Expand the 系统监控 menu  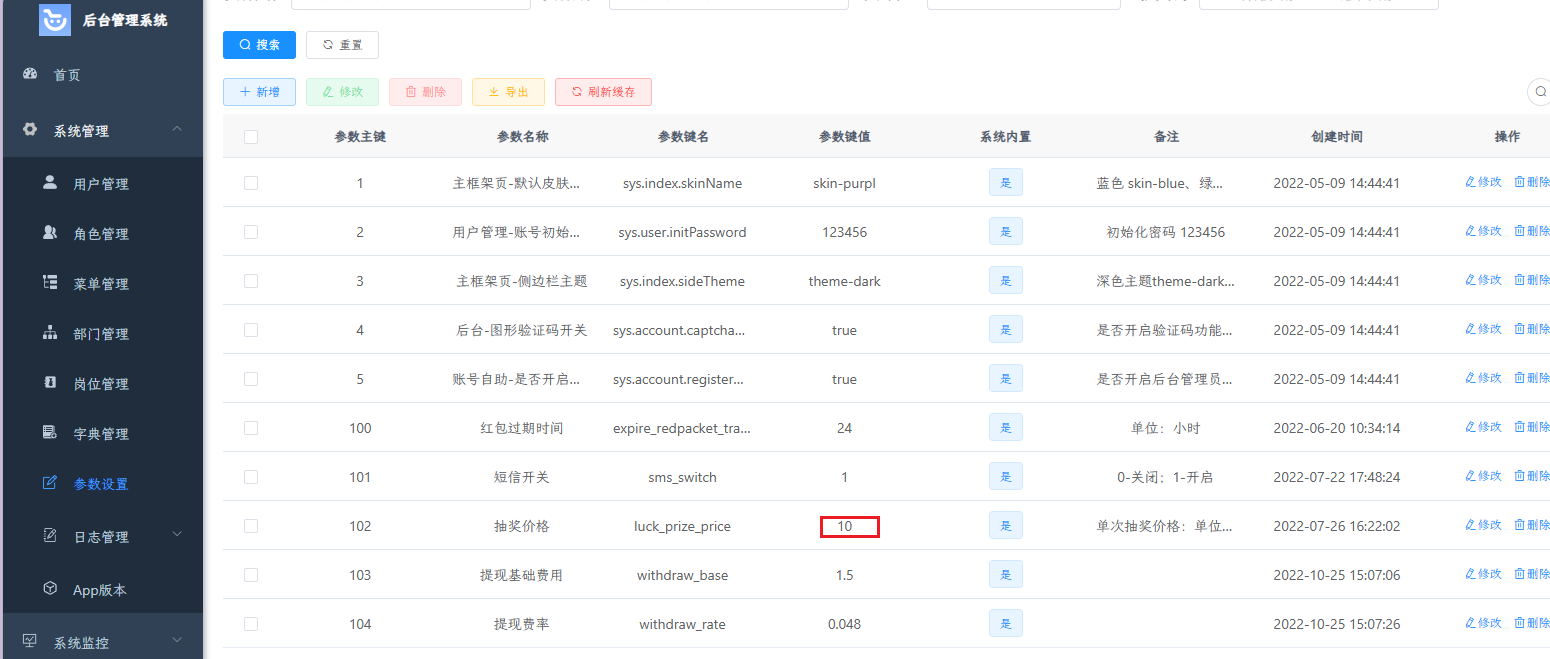(101, 642)
